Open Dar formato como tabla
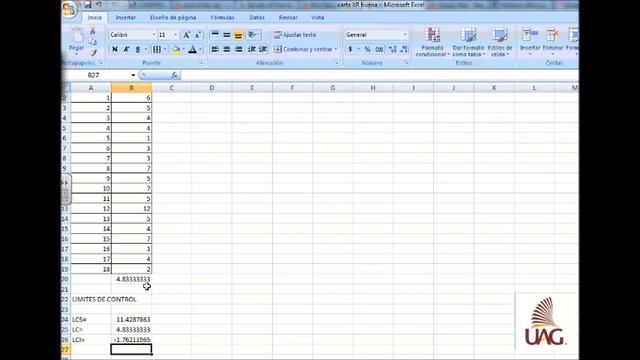This screenshot has height=360, width=640. (468, 42)
